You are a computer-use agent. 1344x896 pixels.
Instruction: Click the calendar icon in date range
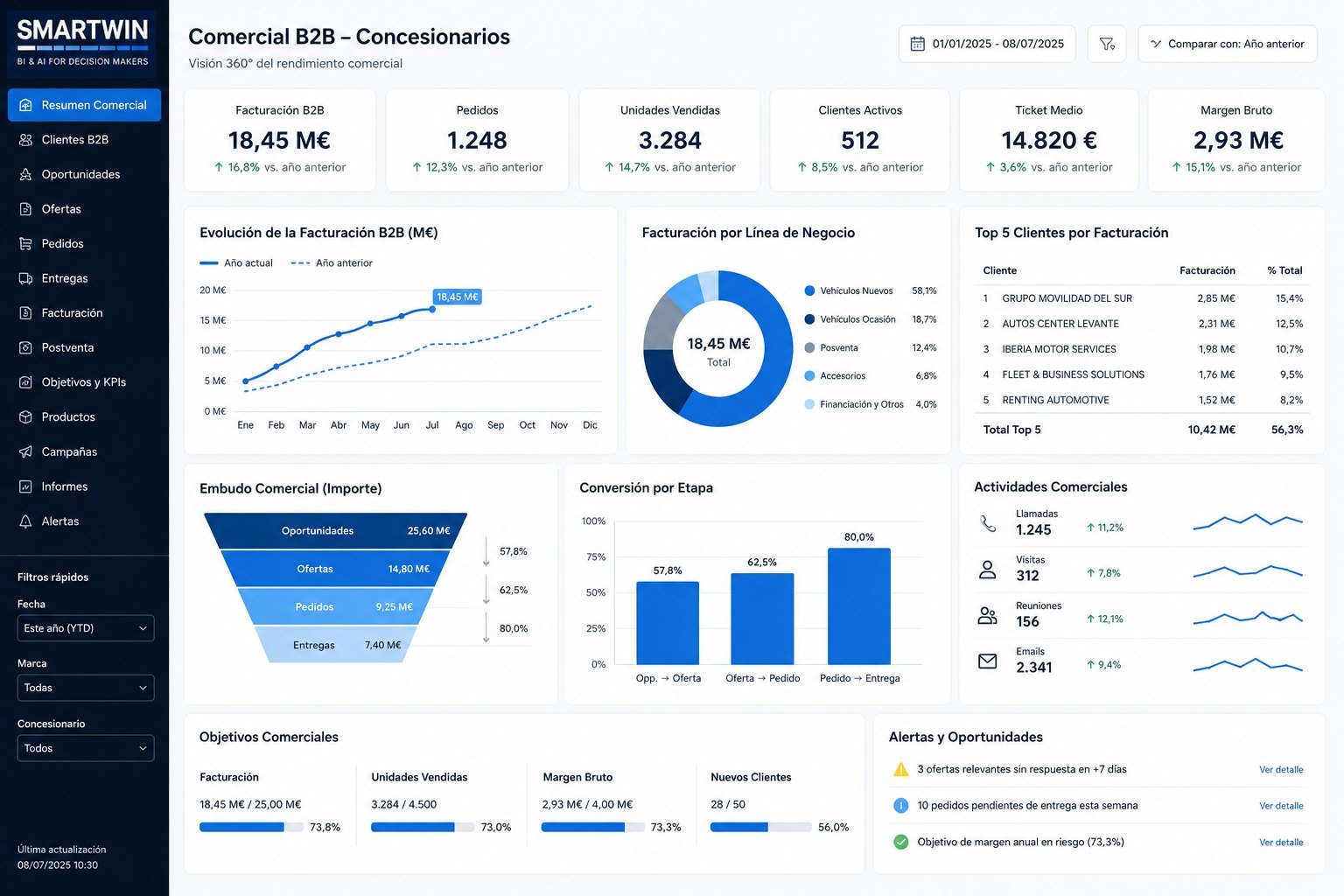pyautogui.click(x=917, y=44)
